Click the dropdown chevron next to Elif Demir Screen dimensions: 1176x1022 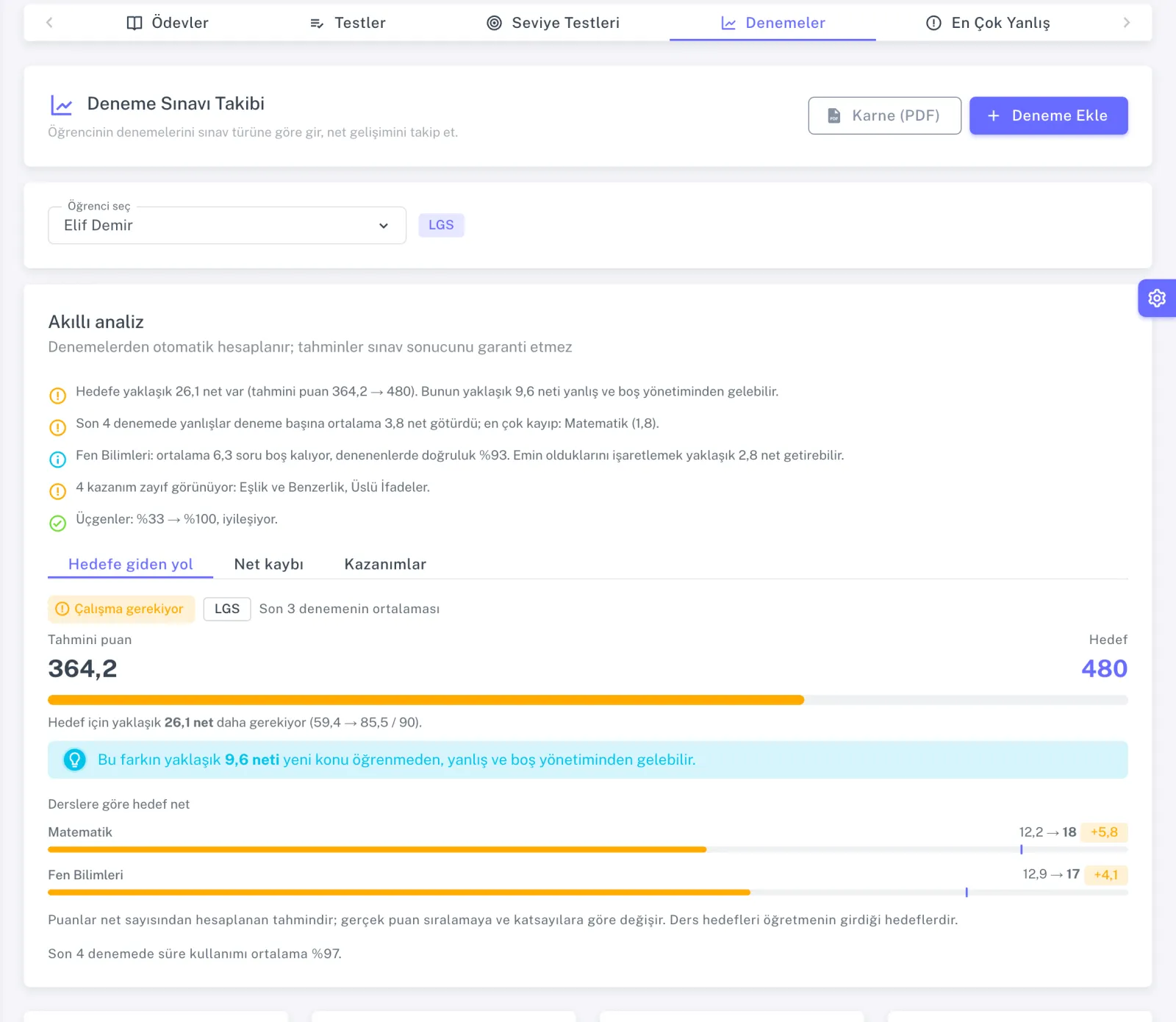[x=384, y=226]
